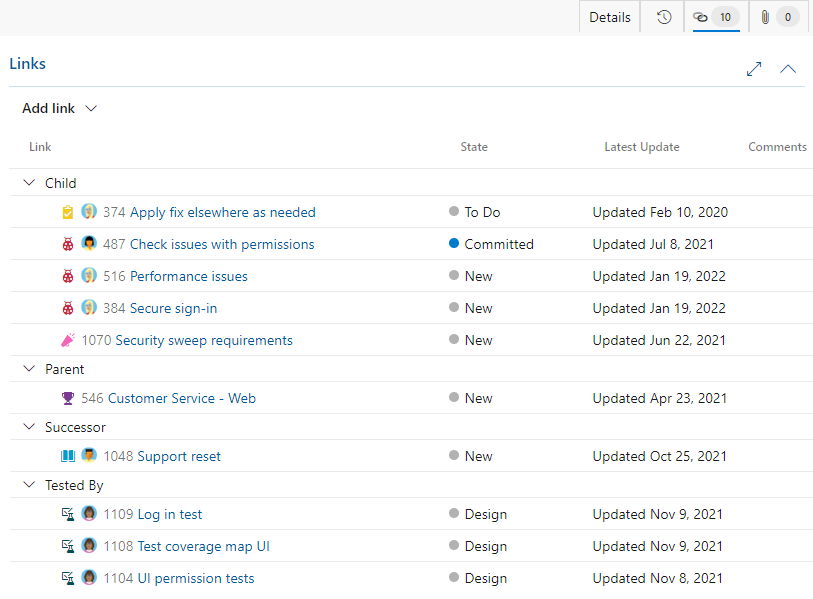This screenshot has width=813, height=599.
Task: Switch to the Details tab
Action: [609, 16]
